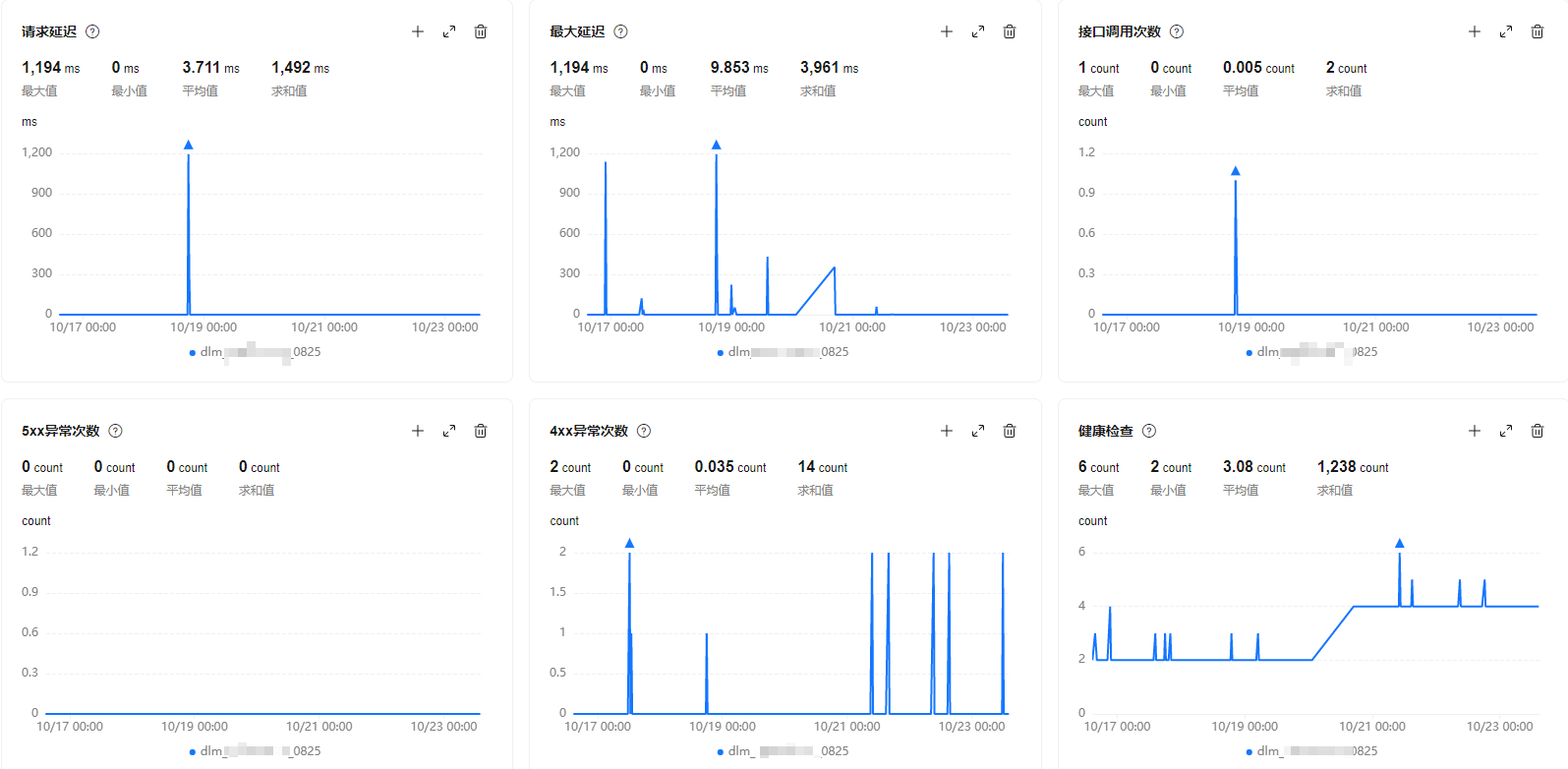Expand the 健康检查 chart to fullscreen
1568x769 pixels.
tap(1506, 431)
